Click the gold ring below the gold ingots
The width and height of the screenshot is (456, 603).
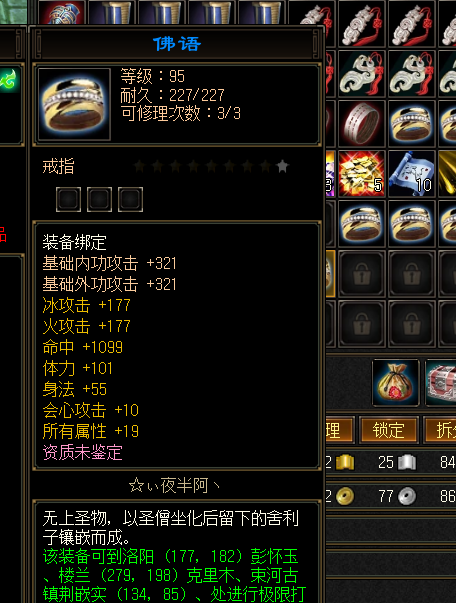pyautogui.click(x=361, y=223)
